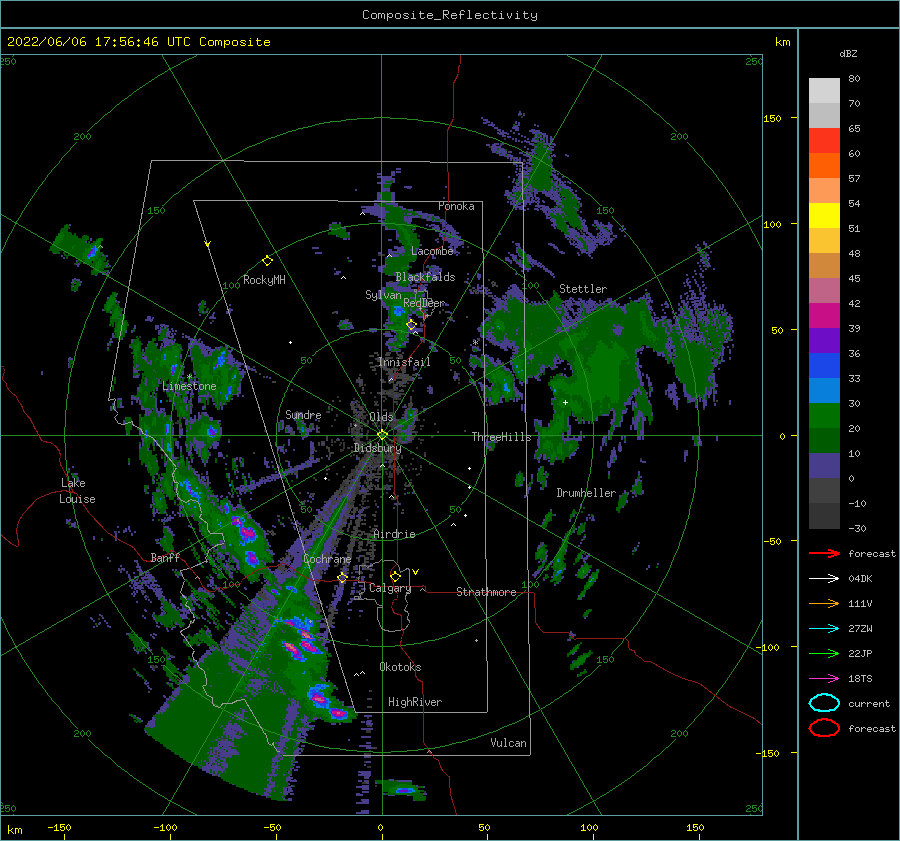Click the Sylvan label on the map
This screenshot has height=841, width=900.
coord(383,295)
